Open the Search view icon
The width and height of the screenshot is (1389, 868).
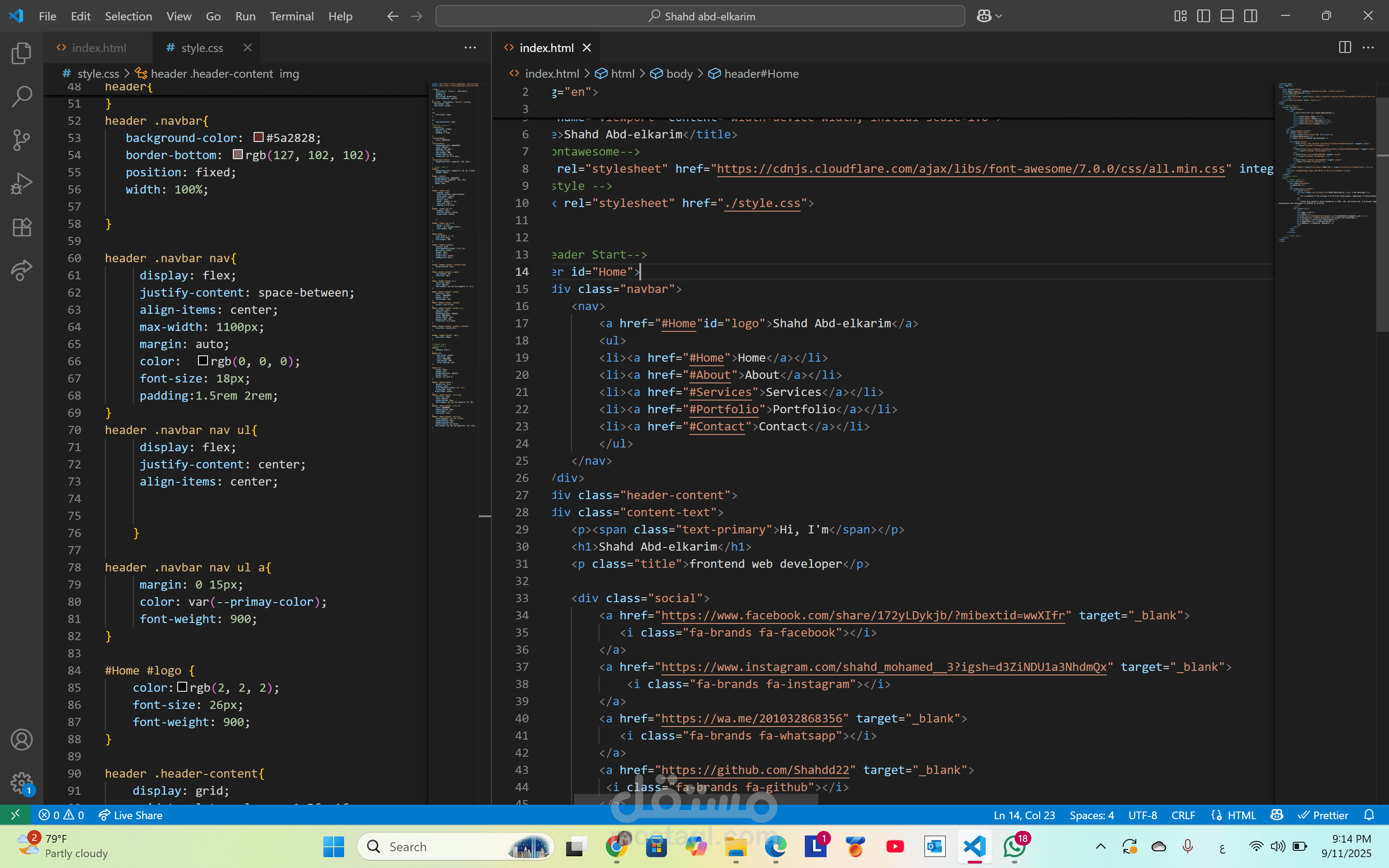click(21, 96)
